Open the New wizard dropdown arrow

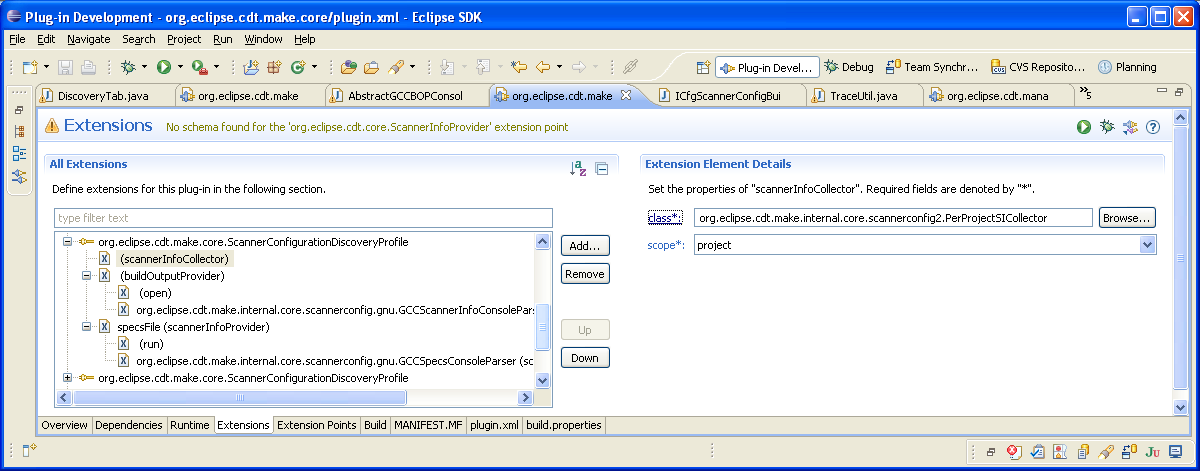46,67
